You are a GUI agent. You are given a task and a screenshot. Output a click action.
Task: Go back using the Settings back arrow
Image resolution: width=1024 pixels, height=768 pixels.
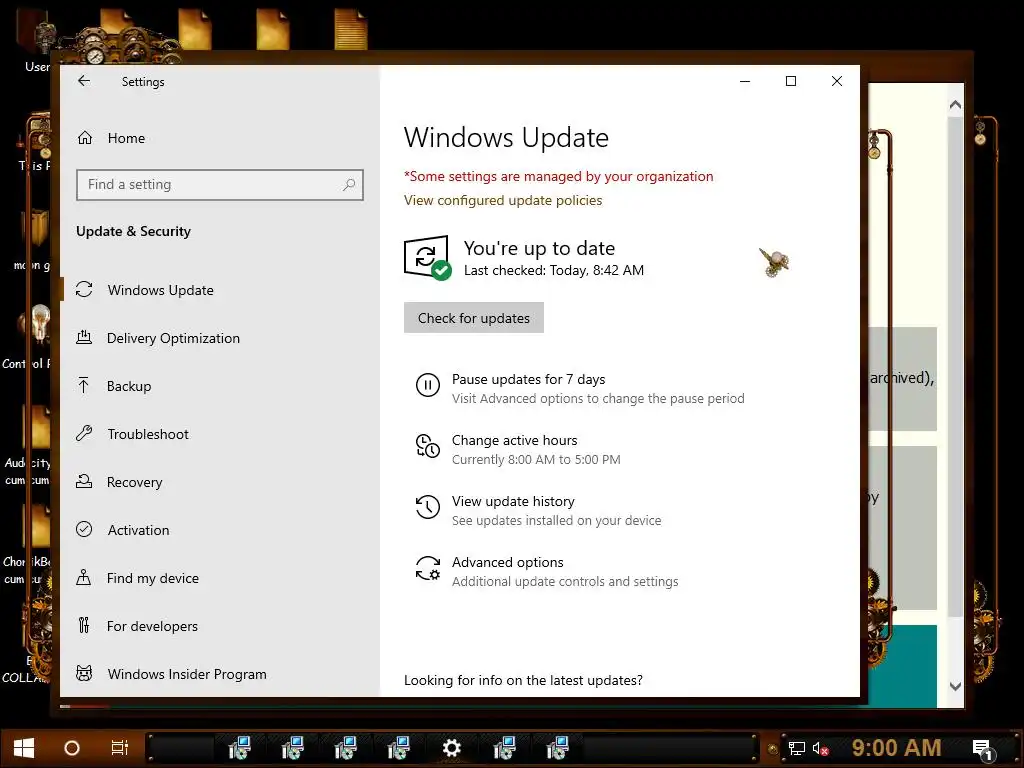(x=84, y=81)
